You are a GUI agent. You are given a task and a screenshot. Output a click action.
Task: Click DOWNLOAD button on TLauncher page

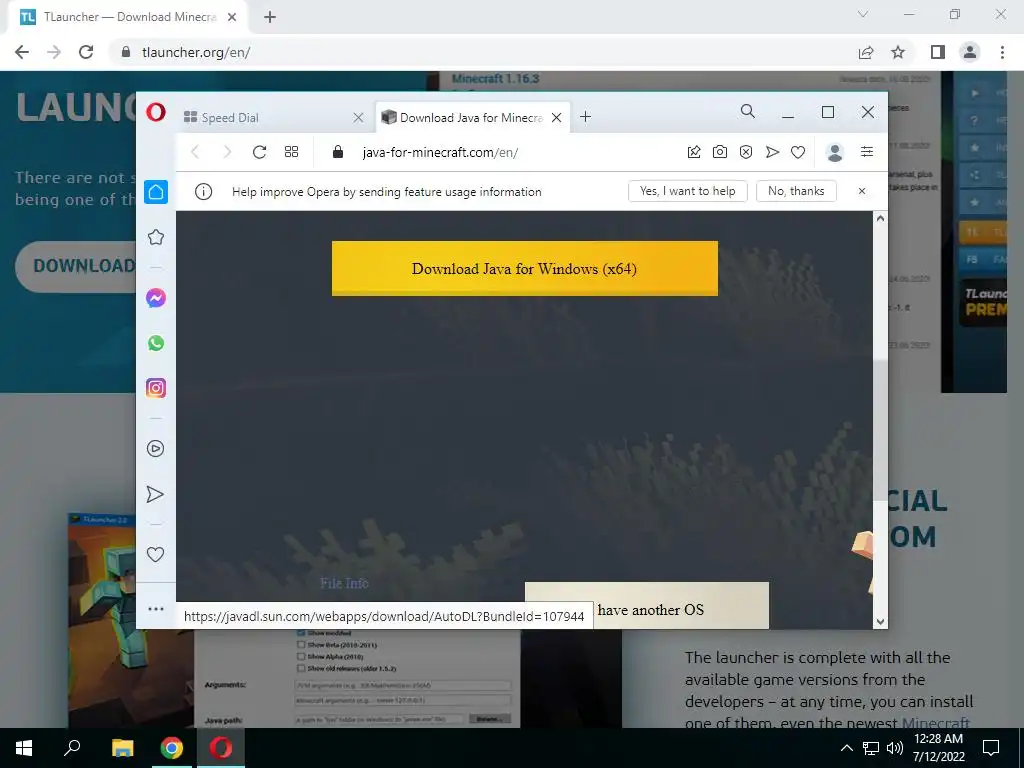click(76, 266)
